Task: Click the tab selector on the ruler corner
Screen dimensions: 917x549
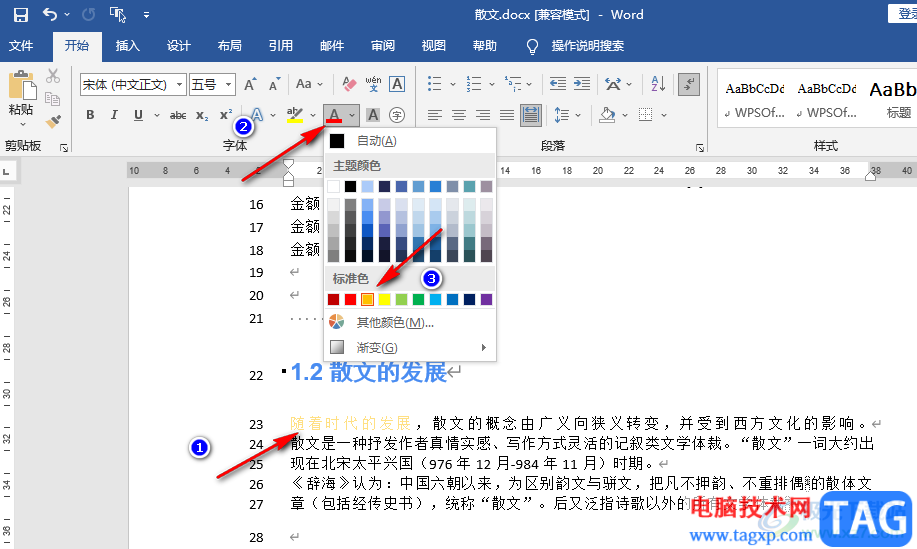Action: (x=6, y=171)
